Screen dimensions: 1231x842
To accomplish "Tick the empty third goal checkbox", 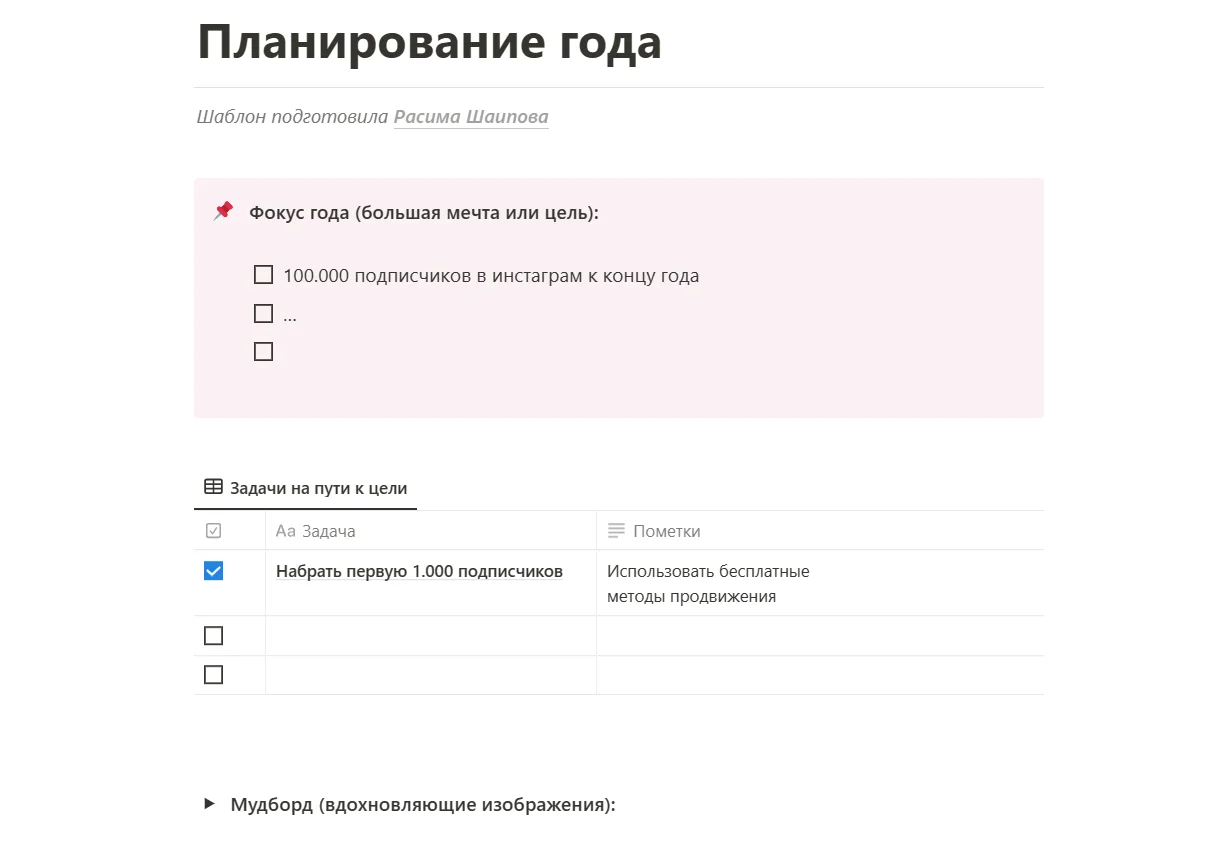I will coord(263,352).
